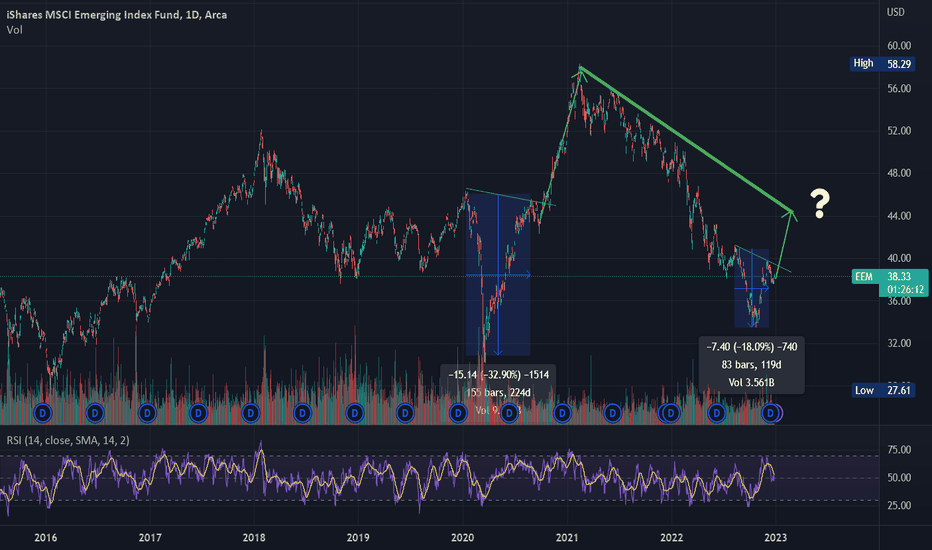Click the 2019 time axis label
932x550 pixels.
point(358,538)
